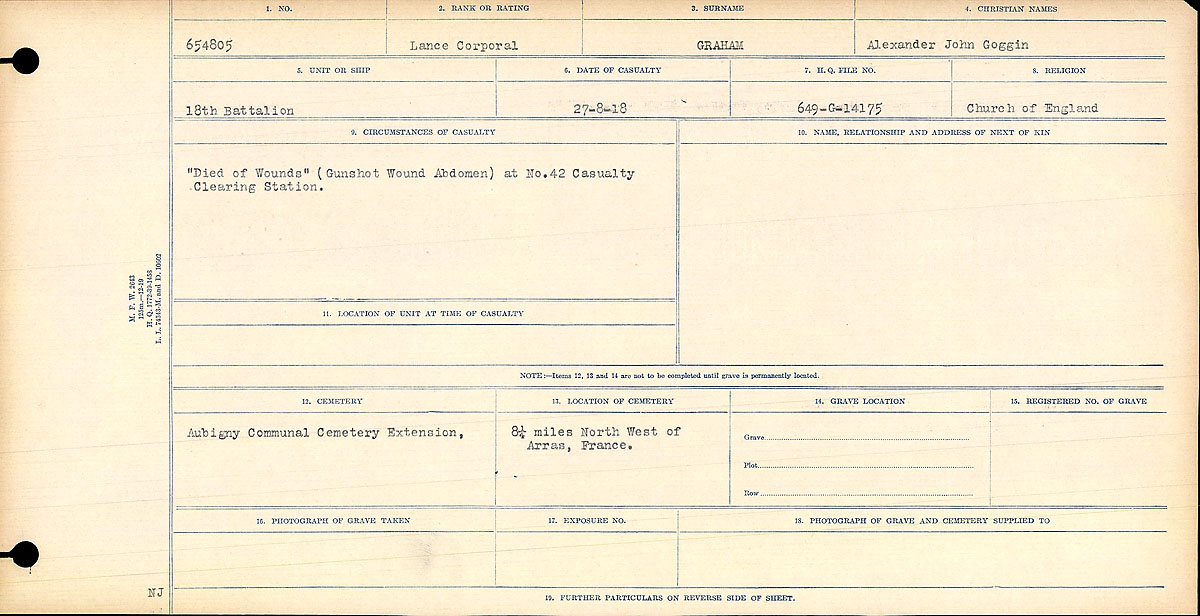This screenshot has width=1200, height=616.
Task: Select Christian names Alexander John Goggin
Action: click(948, 45)
